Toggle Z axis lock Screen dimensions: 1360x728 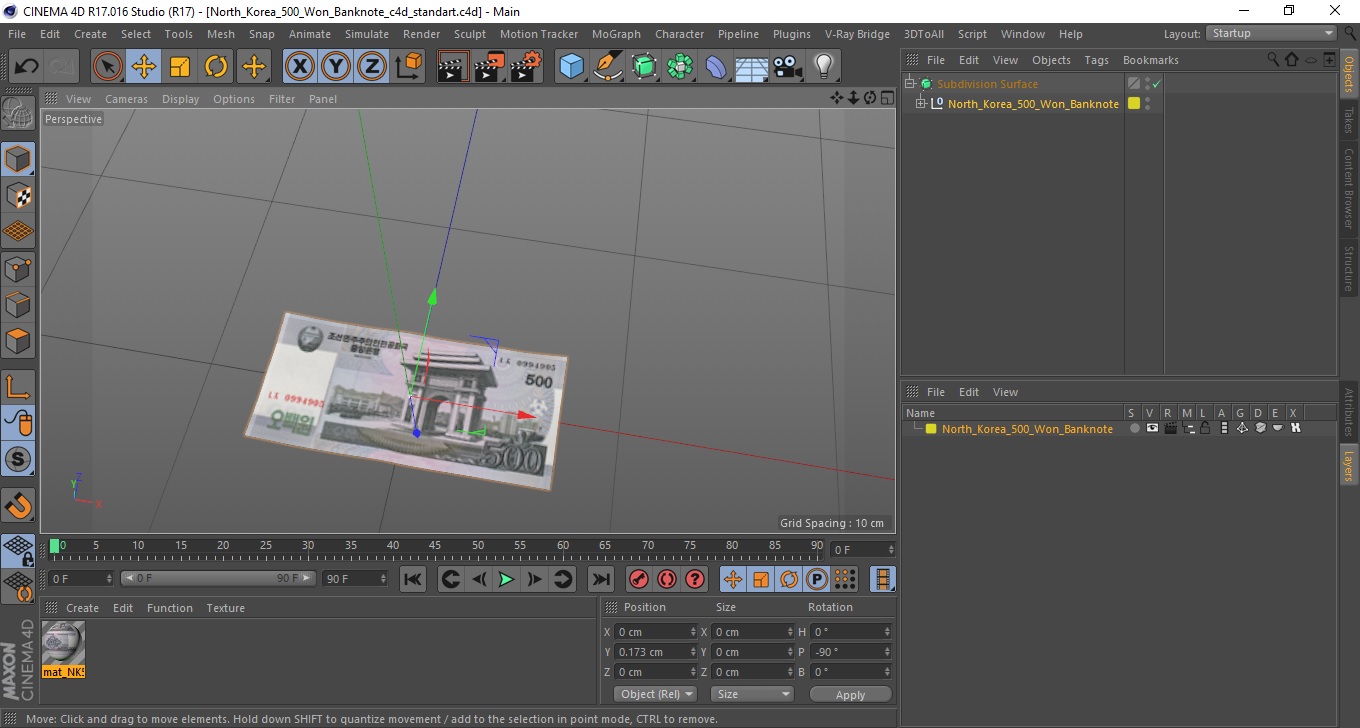point(372,67)
